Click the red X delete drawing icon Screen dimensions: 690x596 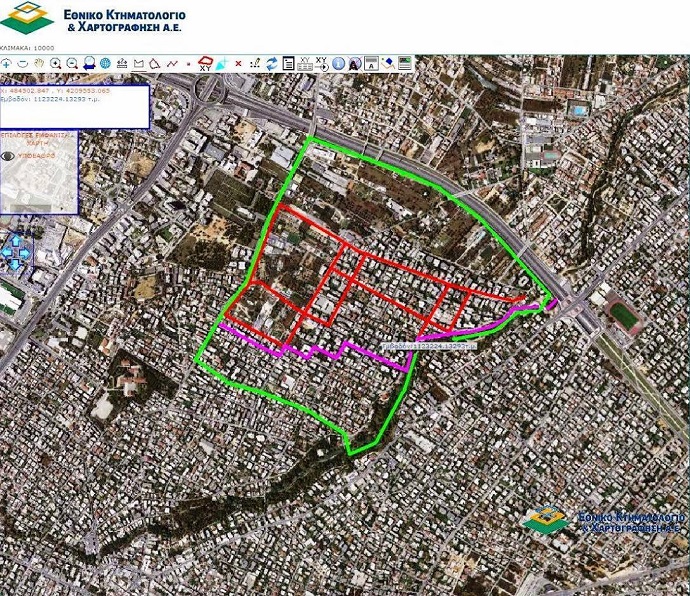(x=239, y=64)
